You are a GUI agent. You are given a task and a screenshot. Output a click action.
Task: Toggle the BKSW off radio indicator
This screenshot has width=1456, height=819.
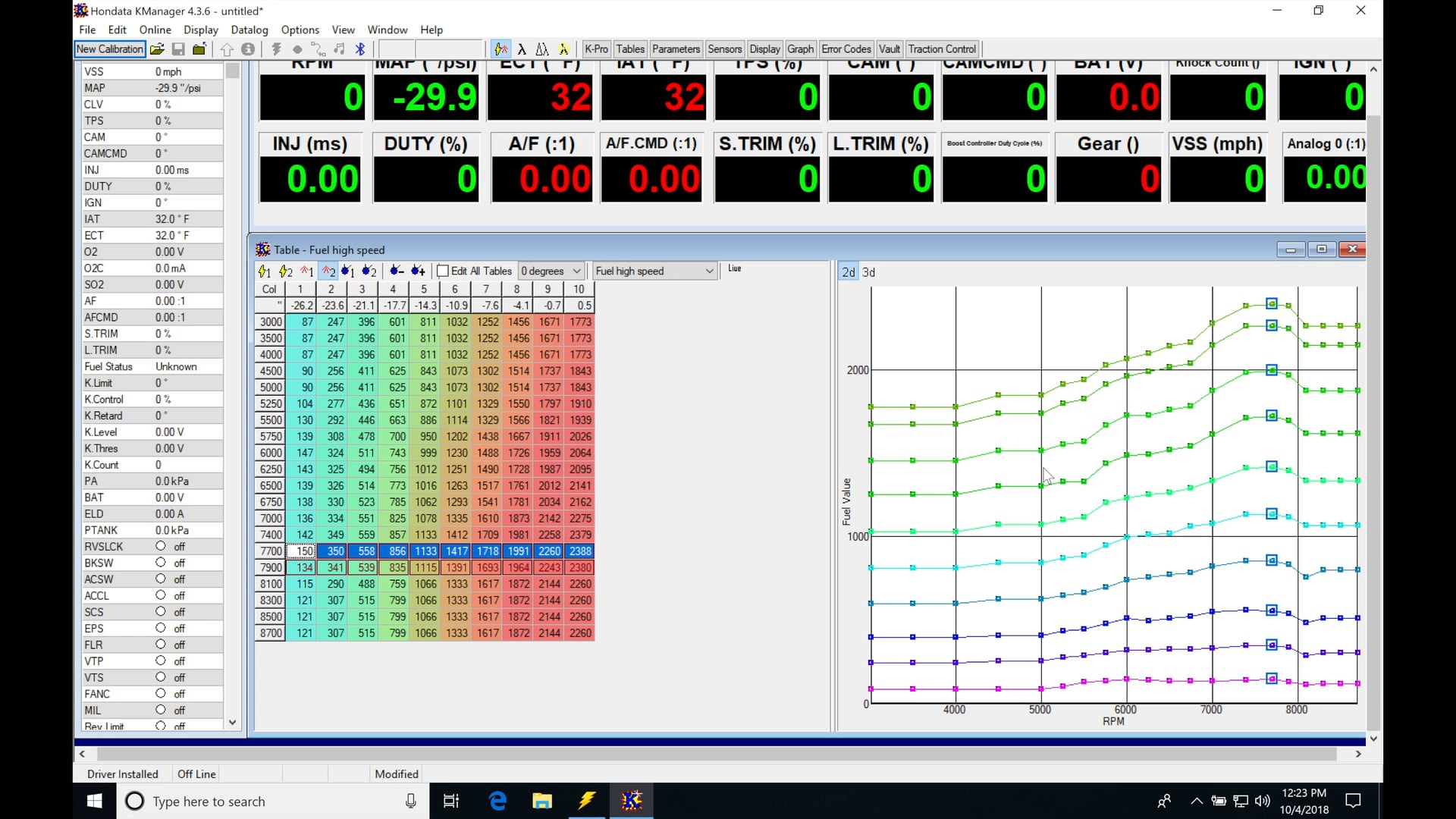click(161, 563)
